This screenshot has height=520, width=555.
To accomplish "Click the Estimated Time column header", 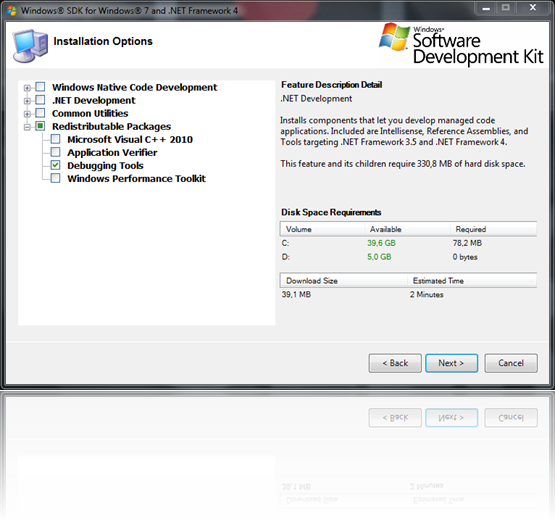I will [x=472, y=281].
